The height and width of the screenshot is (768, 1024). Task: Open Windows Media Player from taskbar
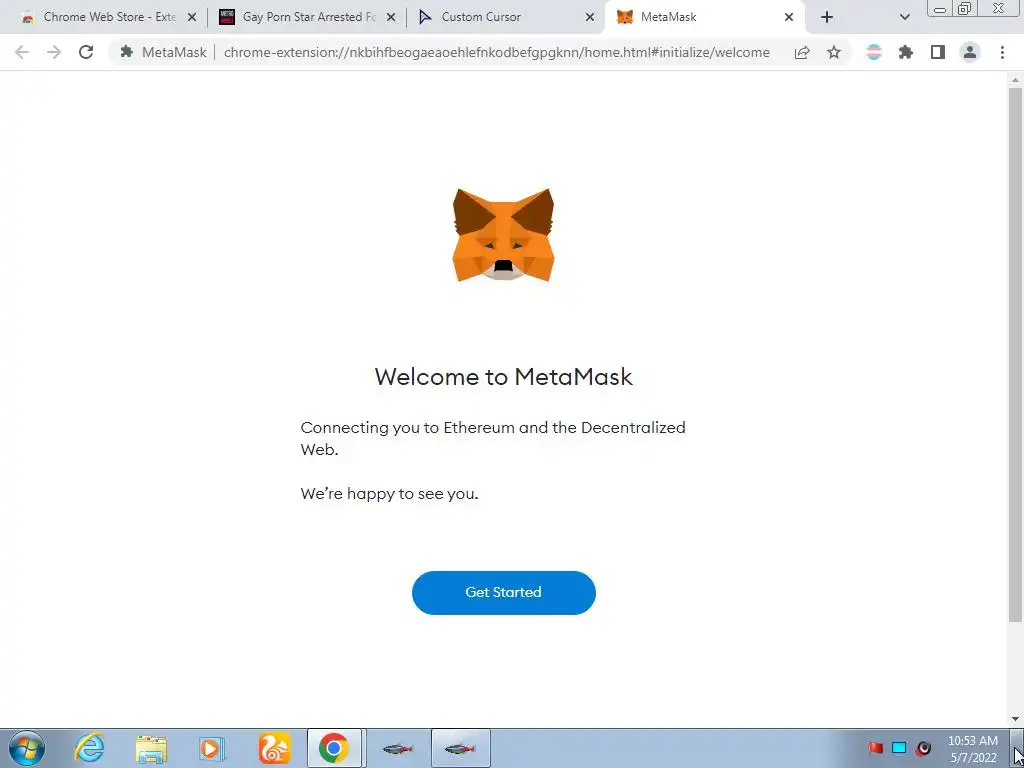tap(212, 748)
